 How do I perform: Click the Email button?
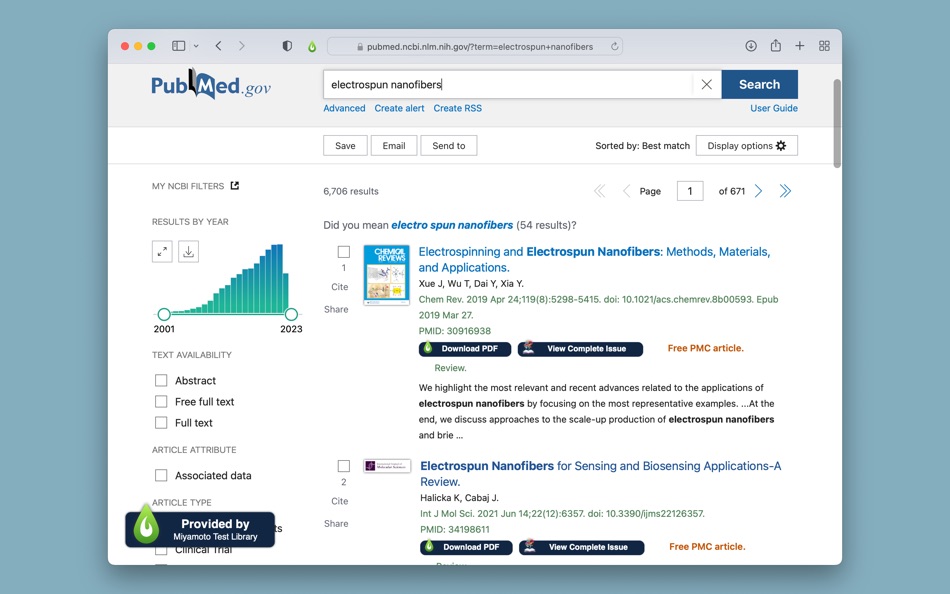394,145
